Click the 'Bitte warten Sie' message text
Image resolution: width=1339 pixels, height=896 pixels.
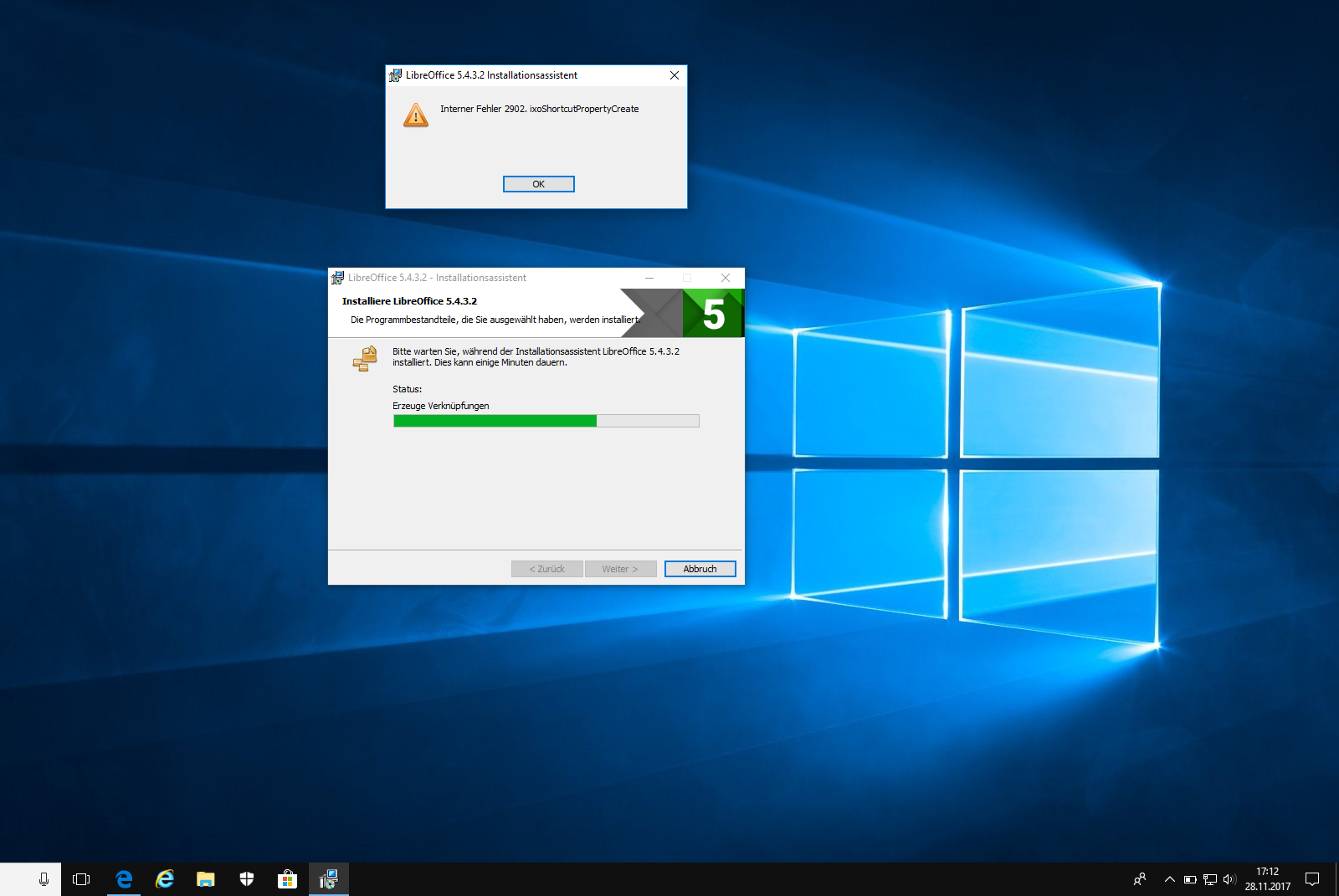click(536, 357)
